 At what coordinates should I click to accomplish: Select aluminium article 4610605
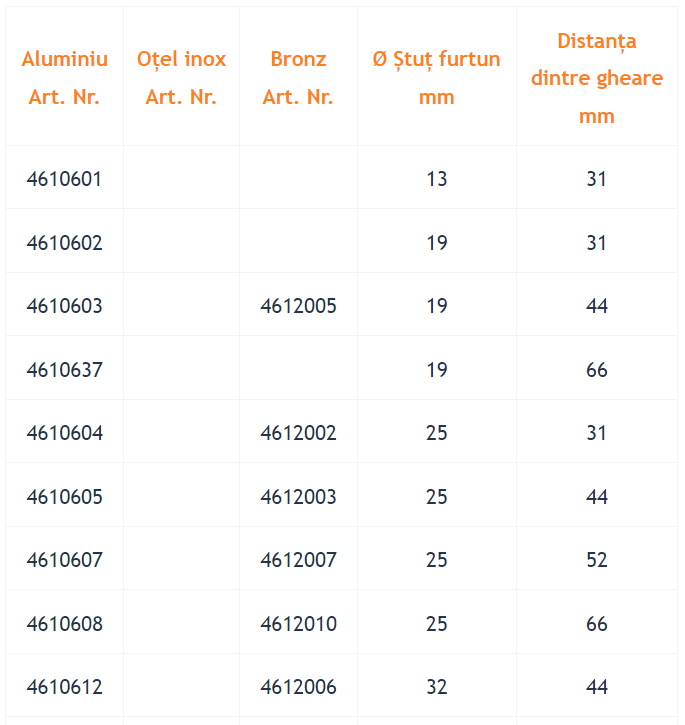(64, 497)
